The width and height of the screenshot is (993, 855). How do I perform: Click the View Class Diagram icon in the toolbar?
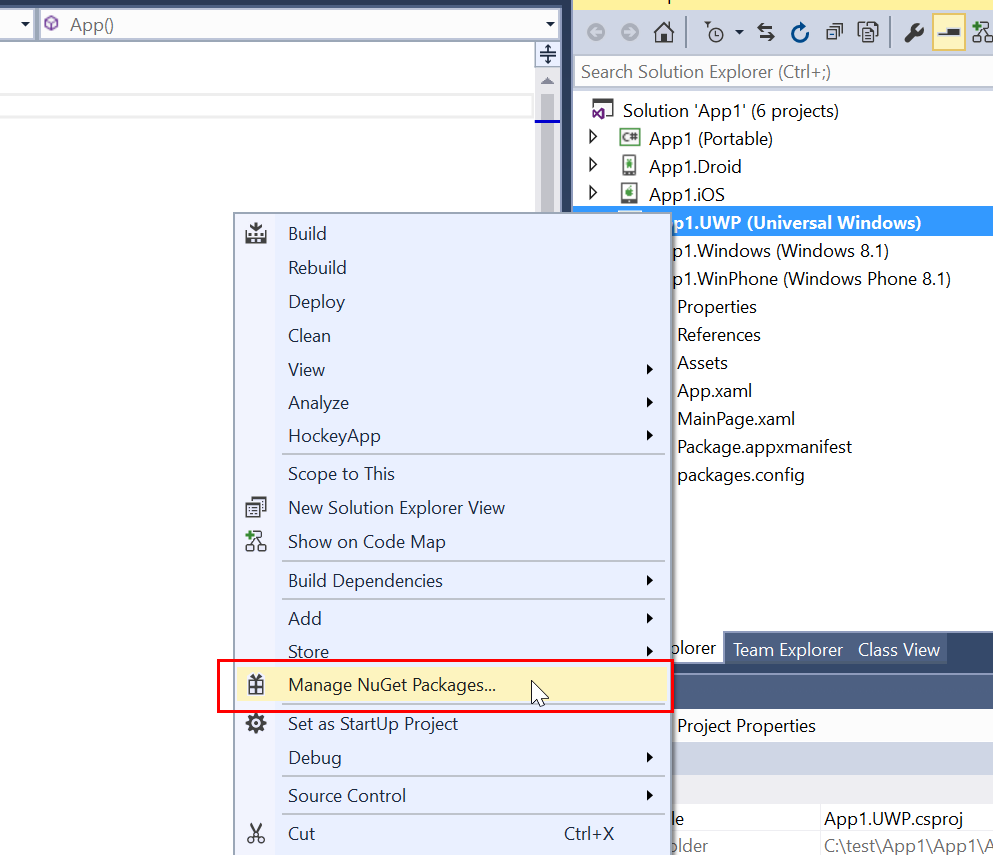point(982,32)
